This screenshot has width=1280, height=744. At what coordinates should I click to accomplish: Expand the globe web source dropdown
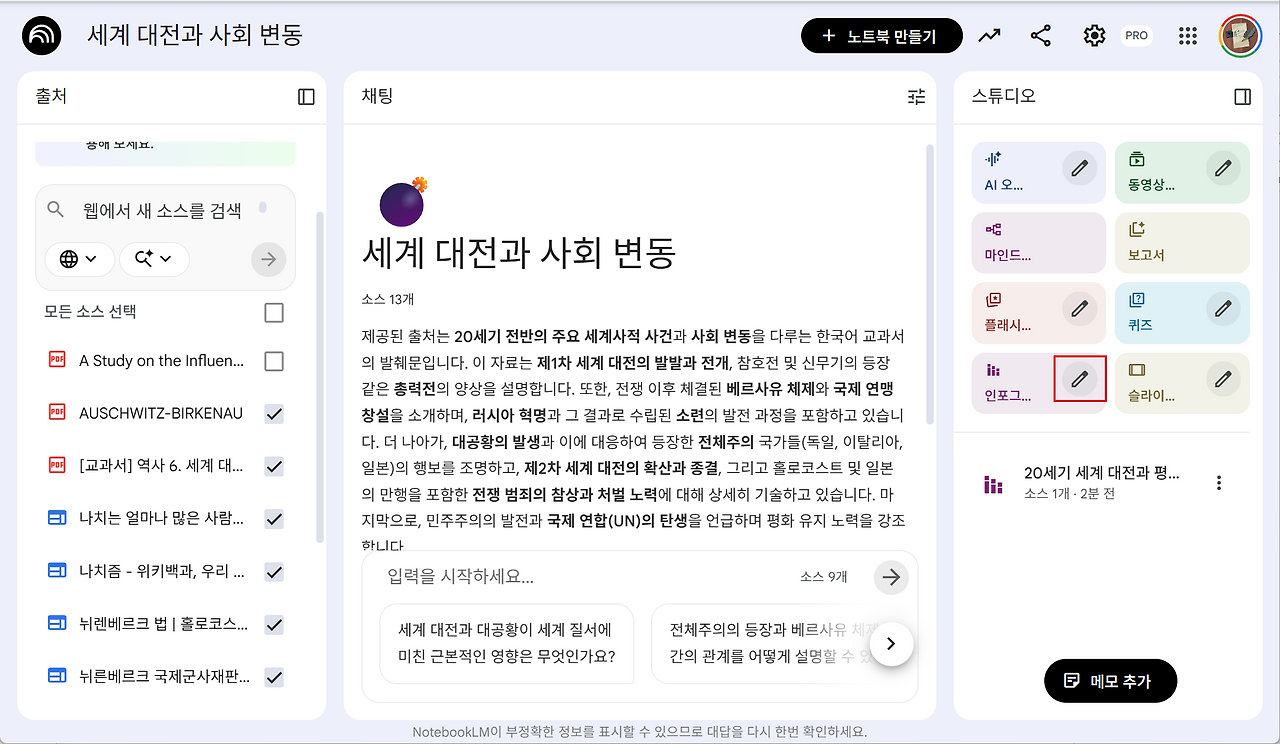point(79,259)
